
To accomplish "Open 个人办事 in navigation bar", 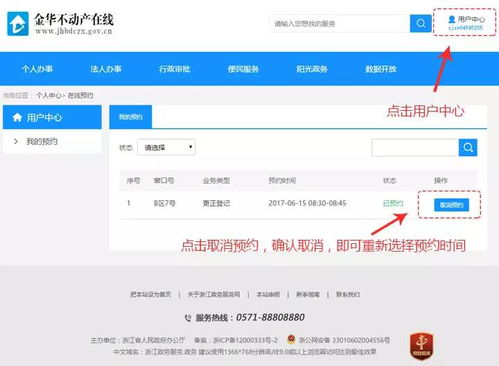I will coord(37,69).
